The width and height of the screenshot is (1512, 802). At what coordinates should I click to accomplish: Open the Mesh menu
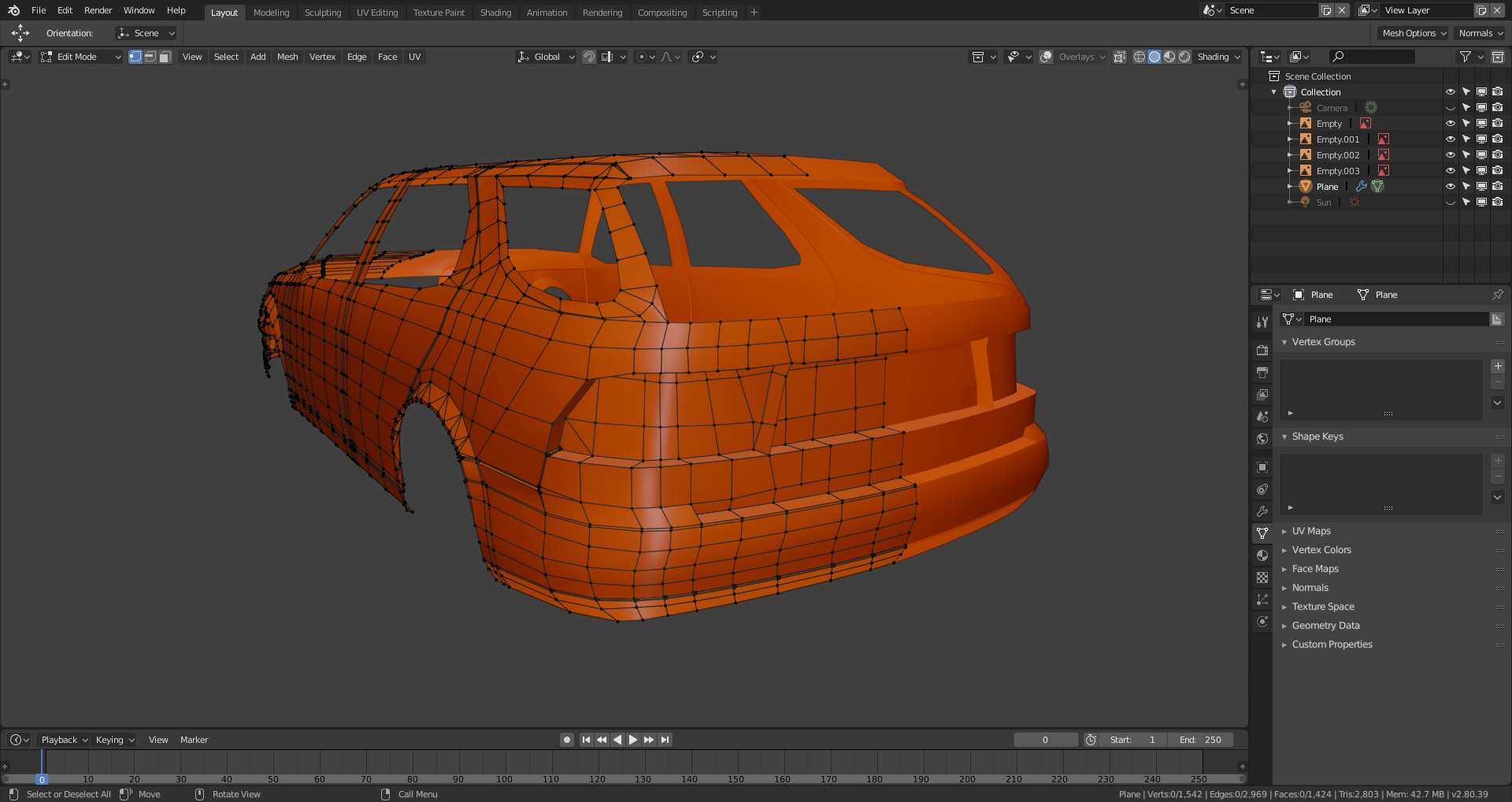tap(287, 57)
